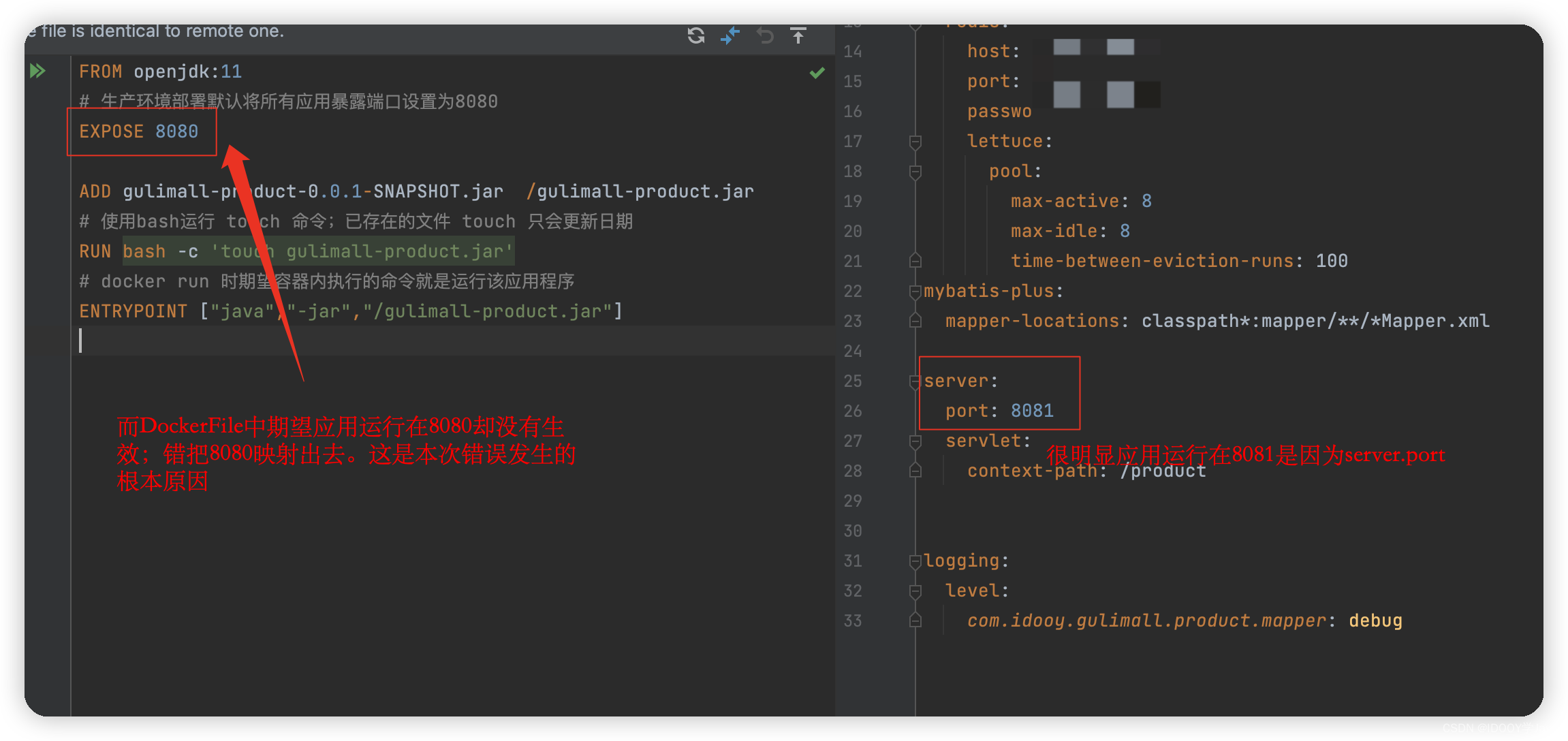The width and height of the screenshot is (1568, 741).
Task: Collapse the logging block on line 31
Action: pyautogui.click(x=915, y=560)
